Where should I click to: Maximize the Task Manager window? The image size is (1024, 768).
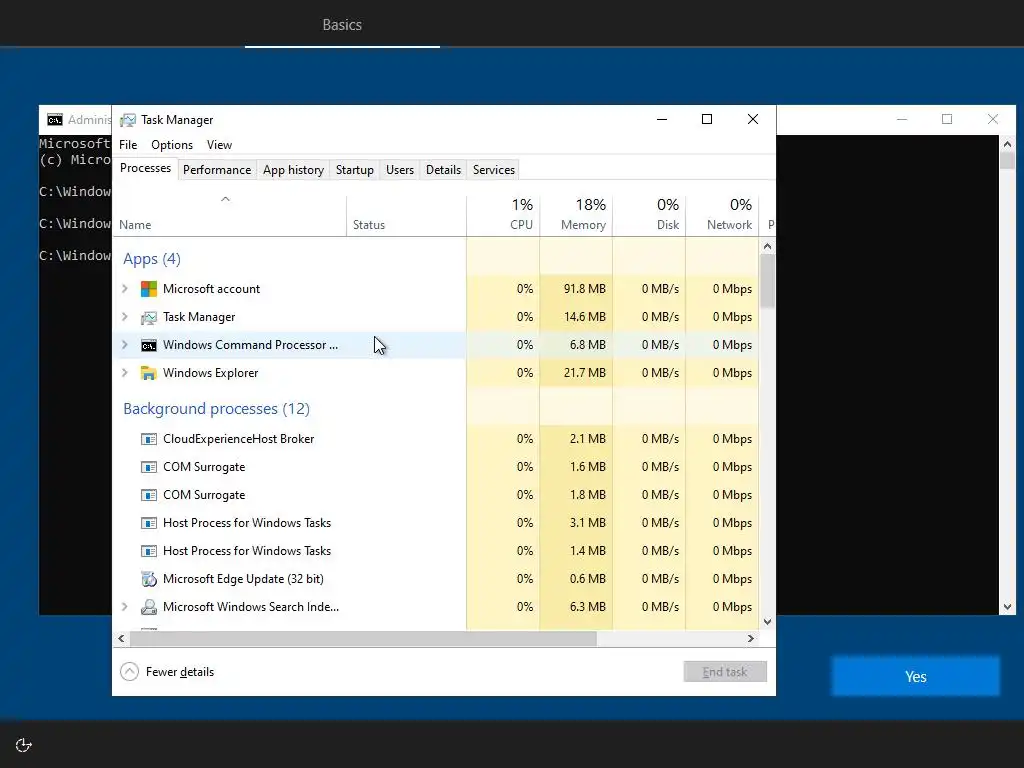[707, 120]
